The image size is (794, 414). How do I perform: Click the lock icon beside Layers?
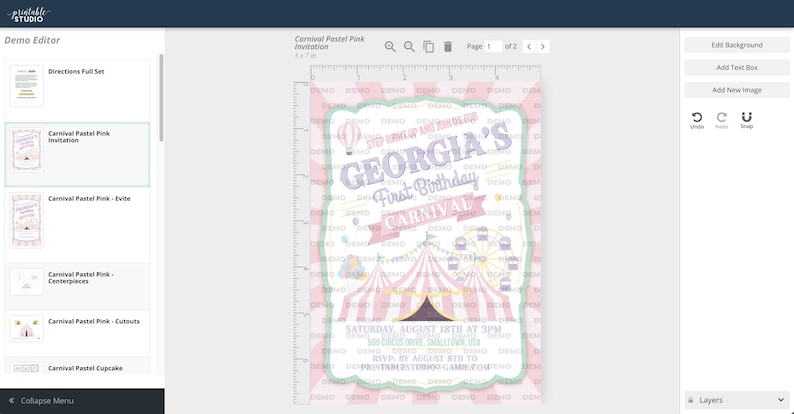point(691,400)
